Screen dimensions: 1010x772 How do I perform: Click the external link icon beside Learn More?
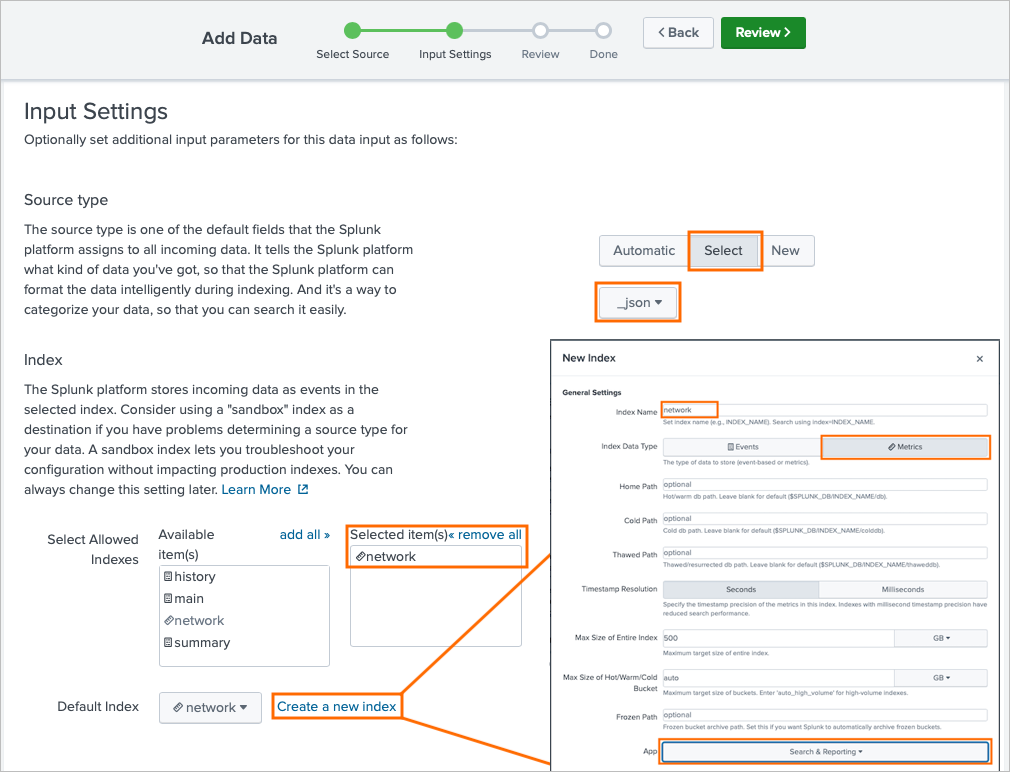point(303,489)
